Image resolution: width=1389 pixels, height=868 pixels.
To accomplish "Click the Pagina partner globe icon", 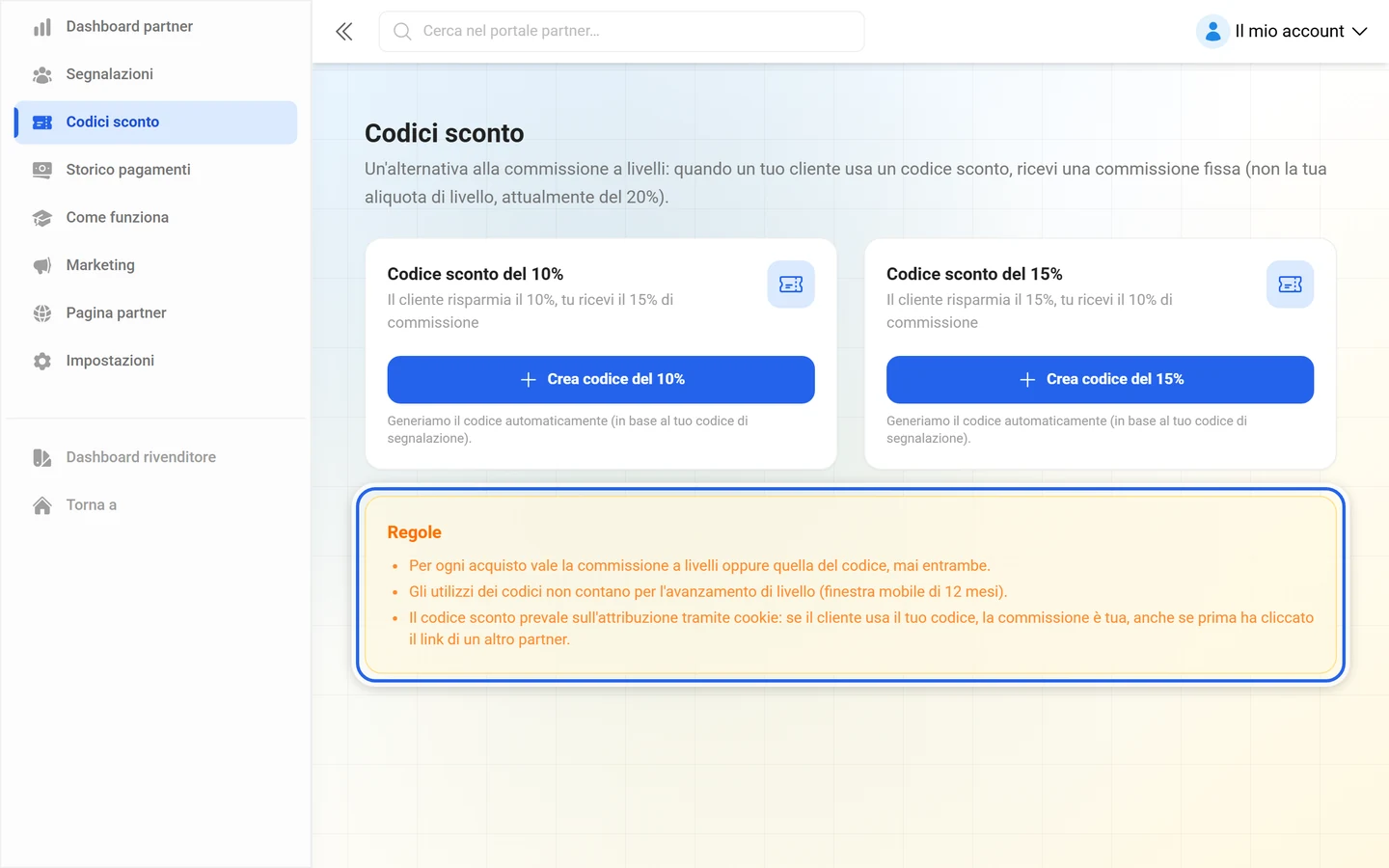I will pyautogui.click(x=42, y=313).
